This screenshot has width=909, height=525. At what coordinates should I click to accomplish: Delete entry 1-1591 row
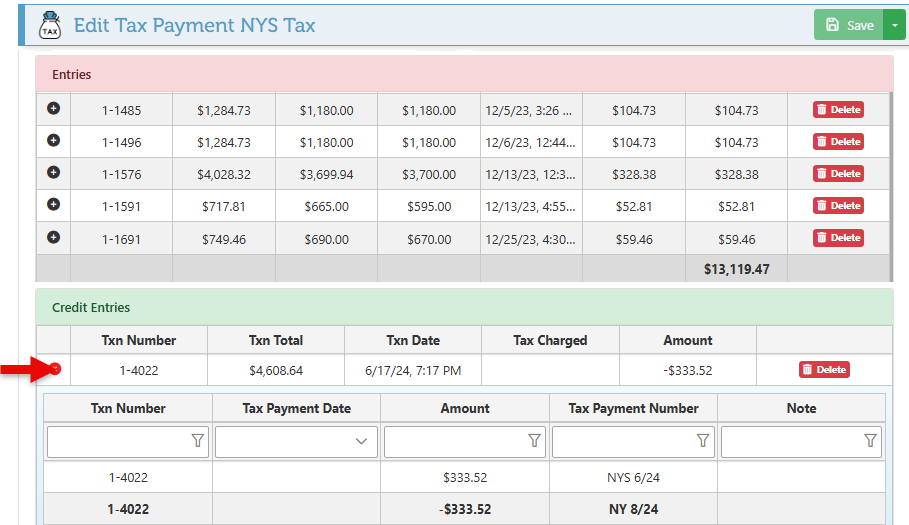838,206
